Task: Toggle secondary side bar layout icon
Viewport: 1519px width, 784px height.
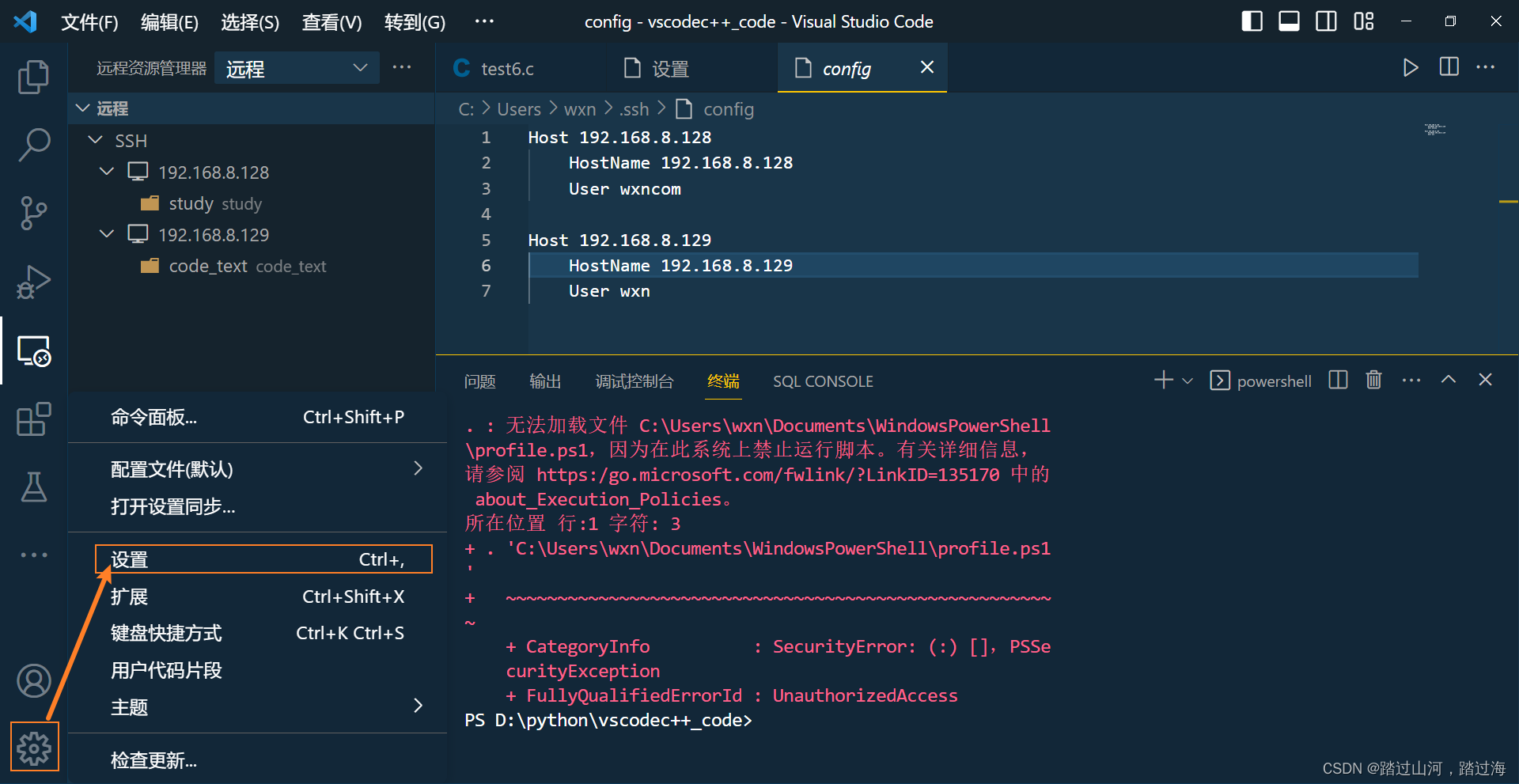Action: [x=1326, y=21]
